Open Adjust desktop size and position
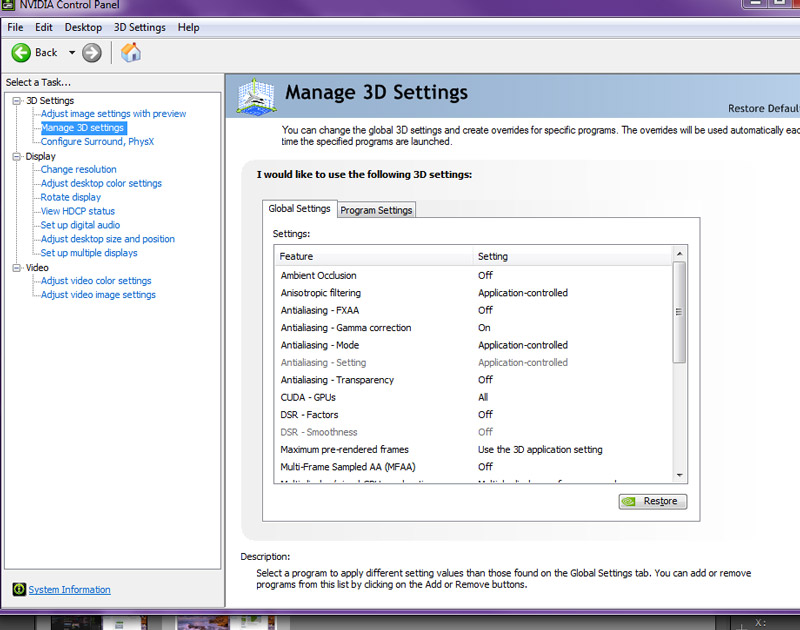The image size is (800, 630). tap(108, 239)
